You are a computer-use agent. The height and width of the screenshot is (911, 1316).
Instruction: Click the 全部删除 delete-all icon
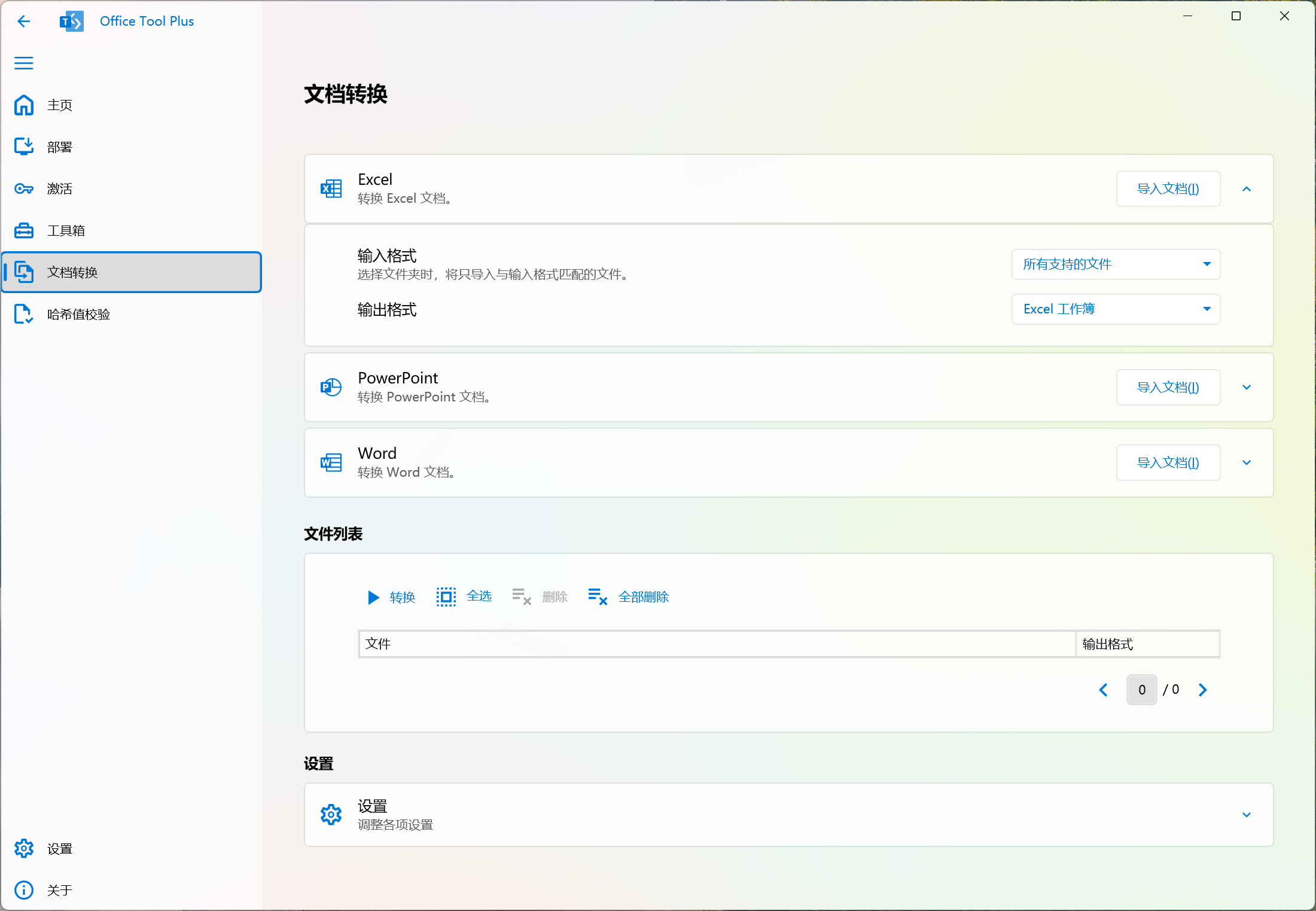598,596
